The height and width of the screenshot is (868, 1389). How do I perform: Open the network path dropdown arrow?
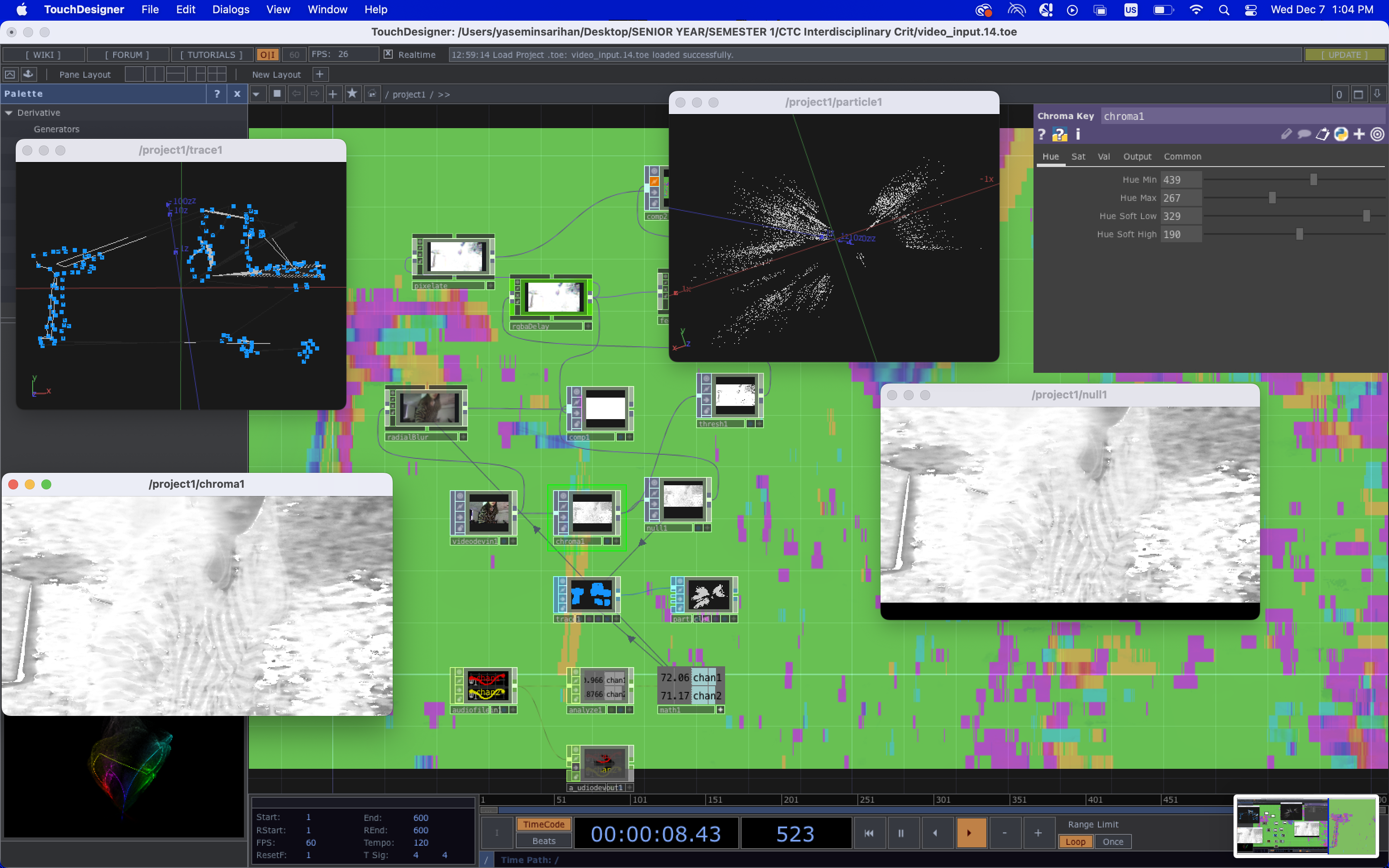pyautogui.click(x=257, y=93)
